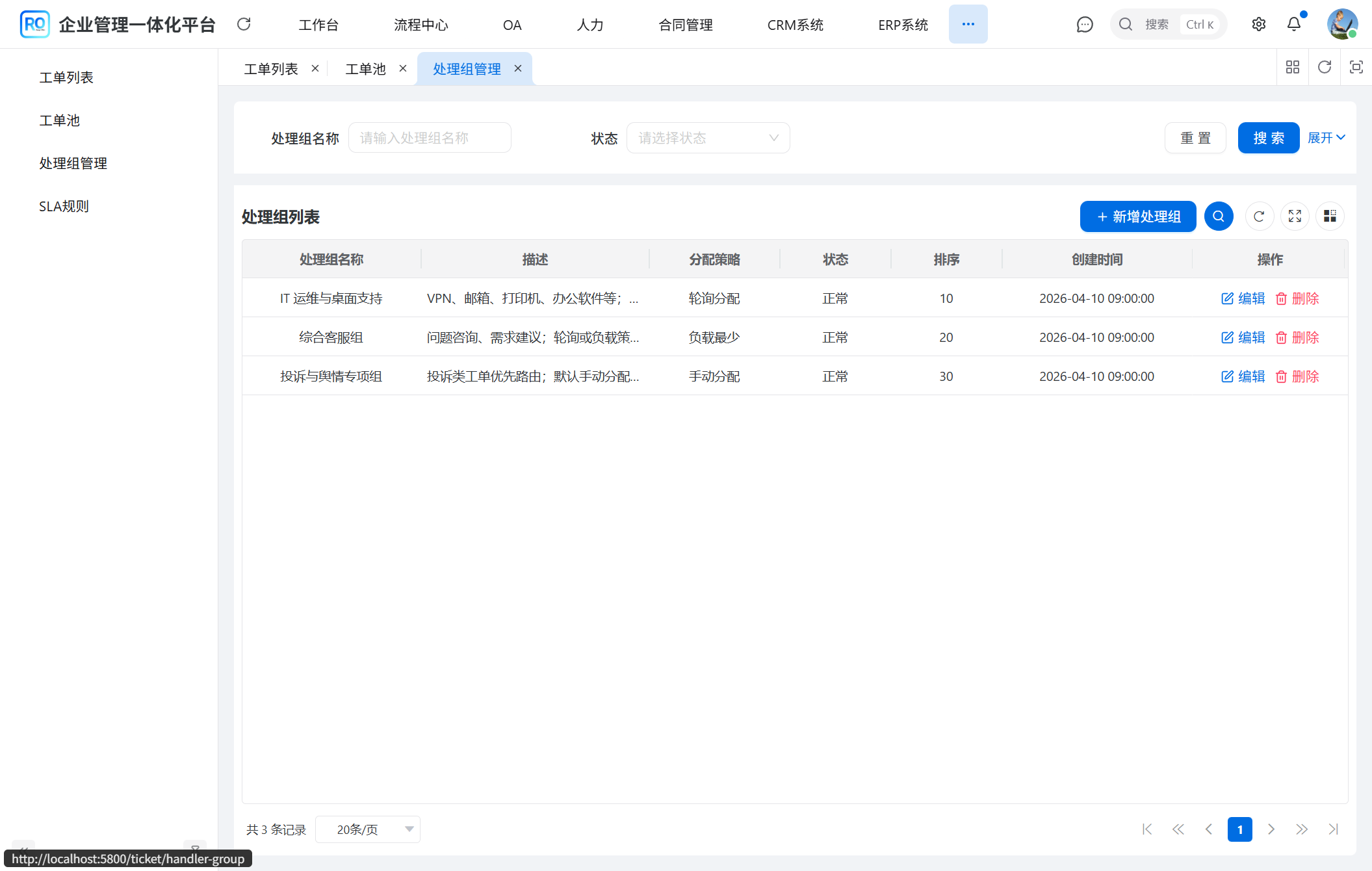Switch to the 工单池 tab
The image size is (1372, 871).
click(x=365, y=69)
